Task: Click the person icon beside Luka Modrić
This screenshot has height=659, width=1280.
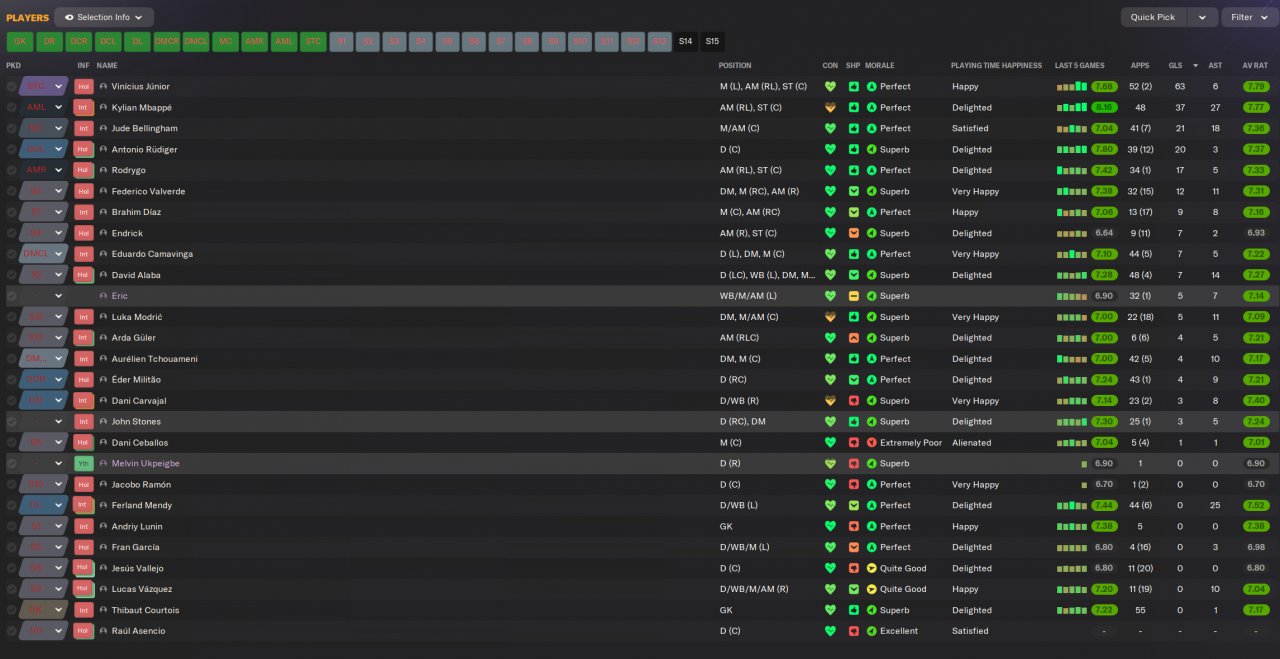Action: tap(103, 317)
